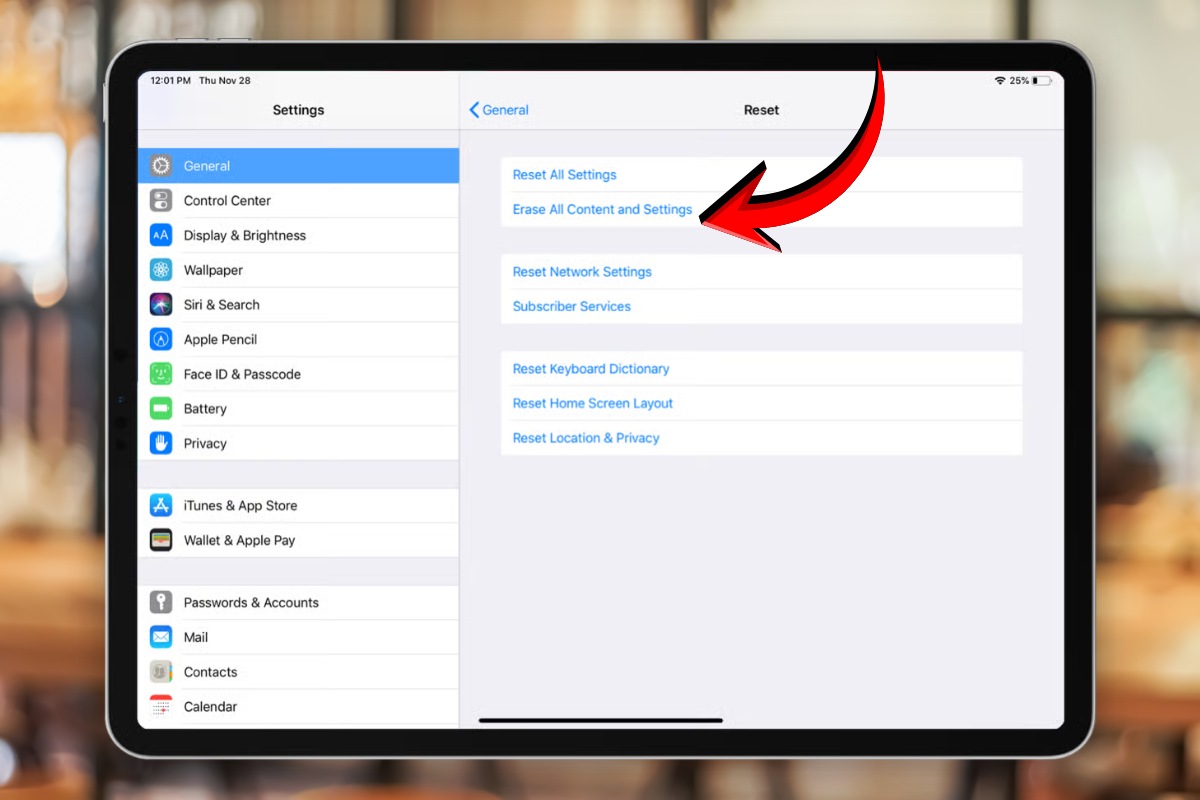Viewport: 1200px width, 800px height.
Task: Click the Apple Pencil icon
Action: tap(162, 339)
